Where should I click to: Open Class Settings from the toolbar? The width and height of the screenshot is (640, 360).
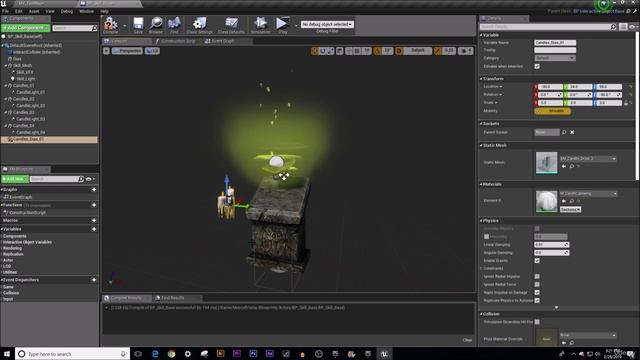[x=200, y=24]
